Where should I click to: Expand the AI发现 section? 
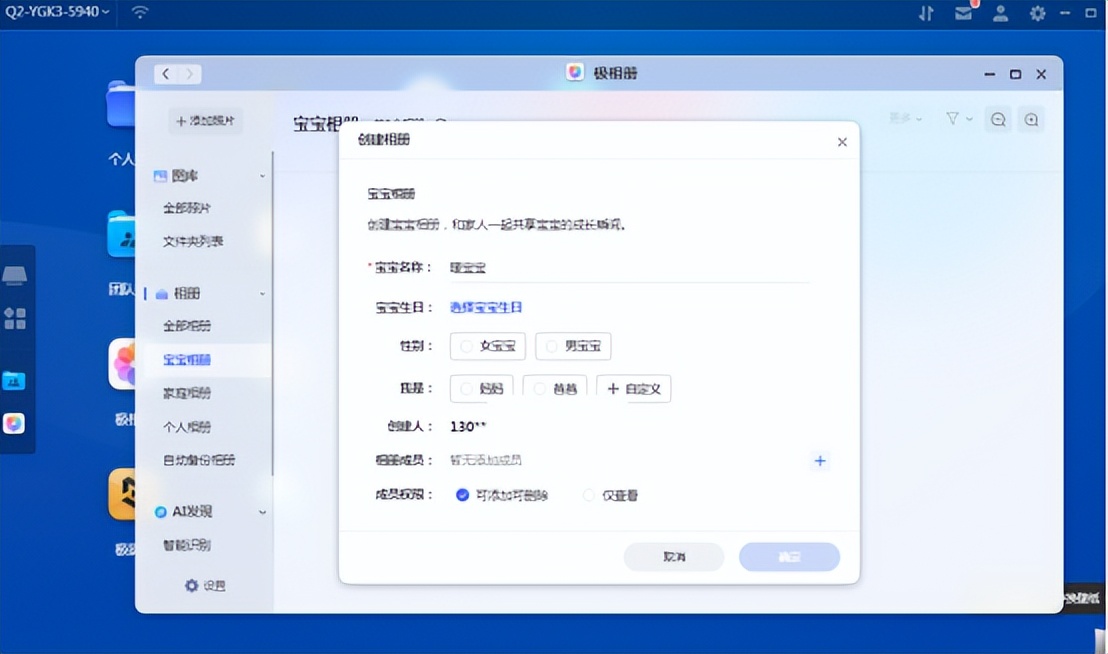click(x=262, y=511)
